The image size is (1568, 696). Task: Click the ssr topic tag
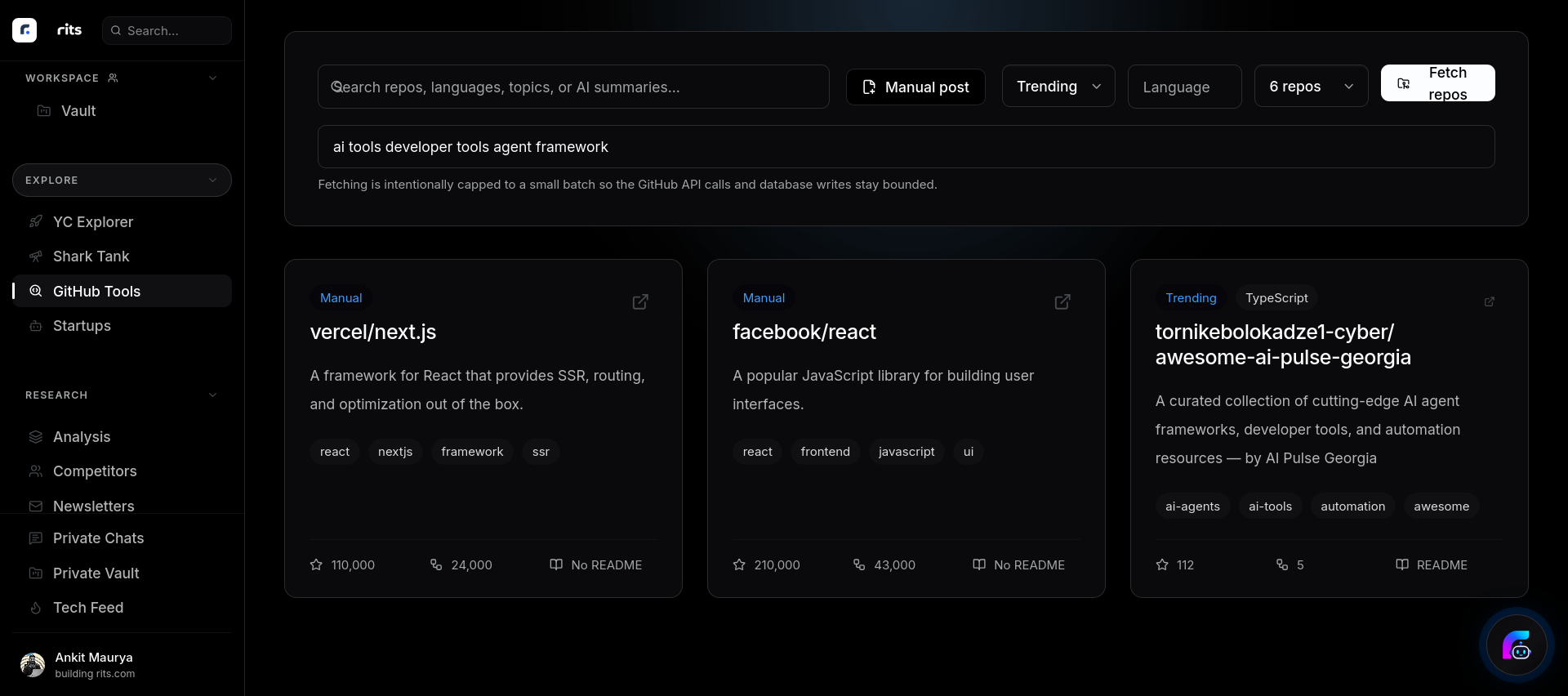pos(541,452)
